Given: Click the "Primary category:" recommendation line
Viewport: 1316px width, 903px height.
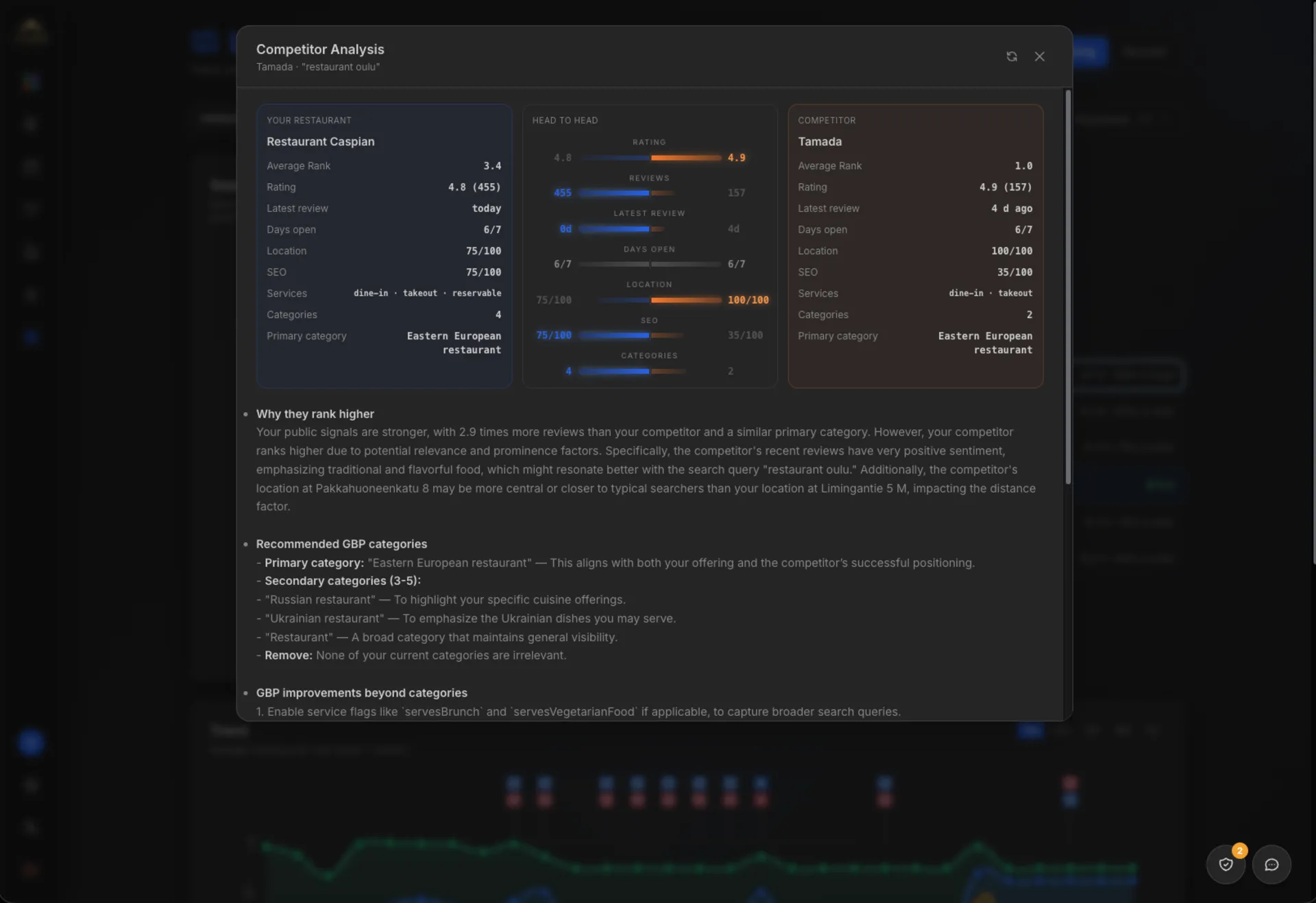Looking at the screenshot, I should [616, 563].
